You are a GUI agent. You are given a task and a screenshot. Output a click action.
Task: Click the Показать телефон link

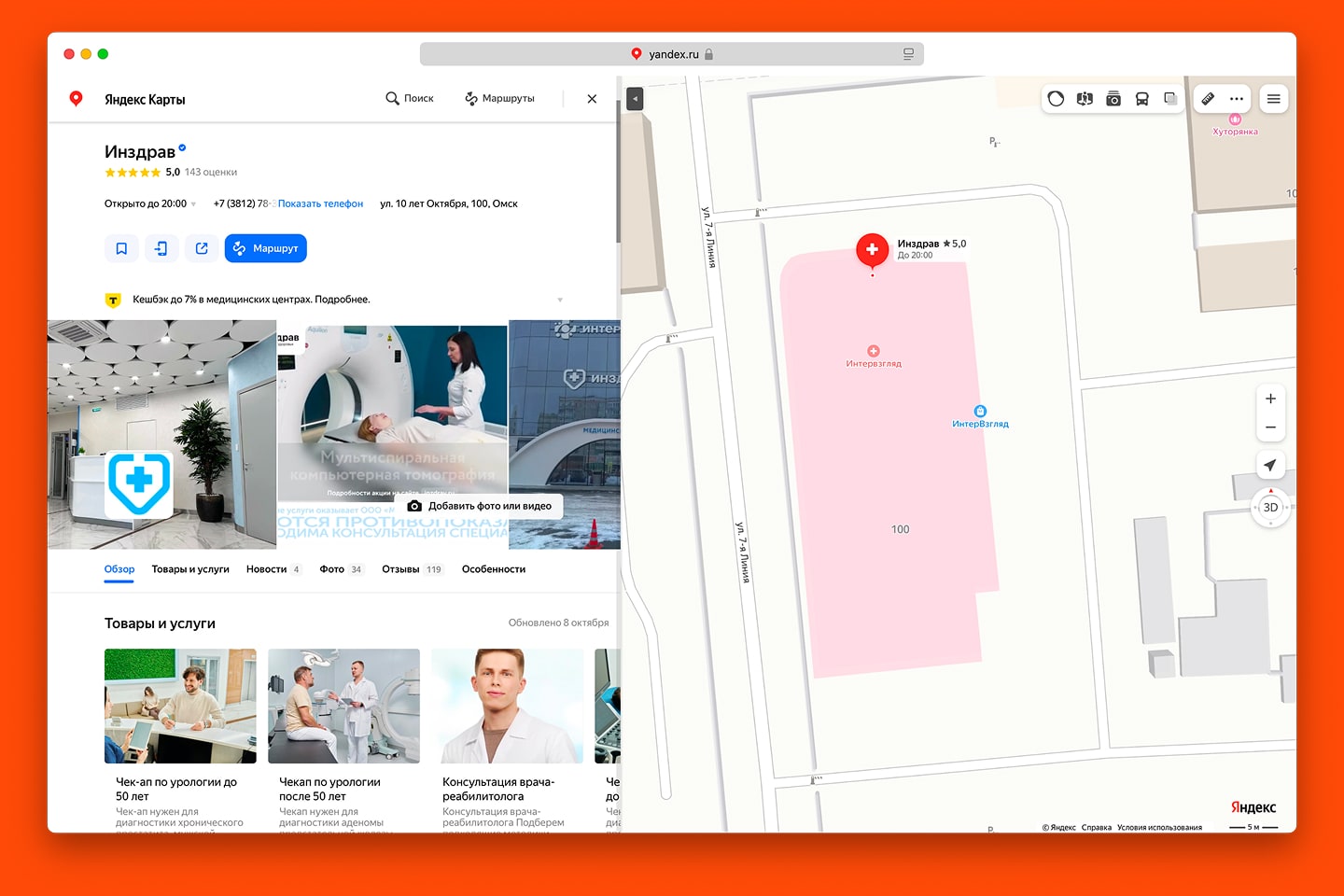pos(320,203)
